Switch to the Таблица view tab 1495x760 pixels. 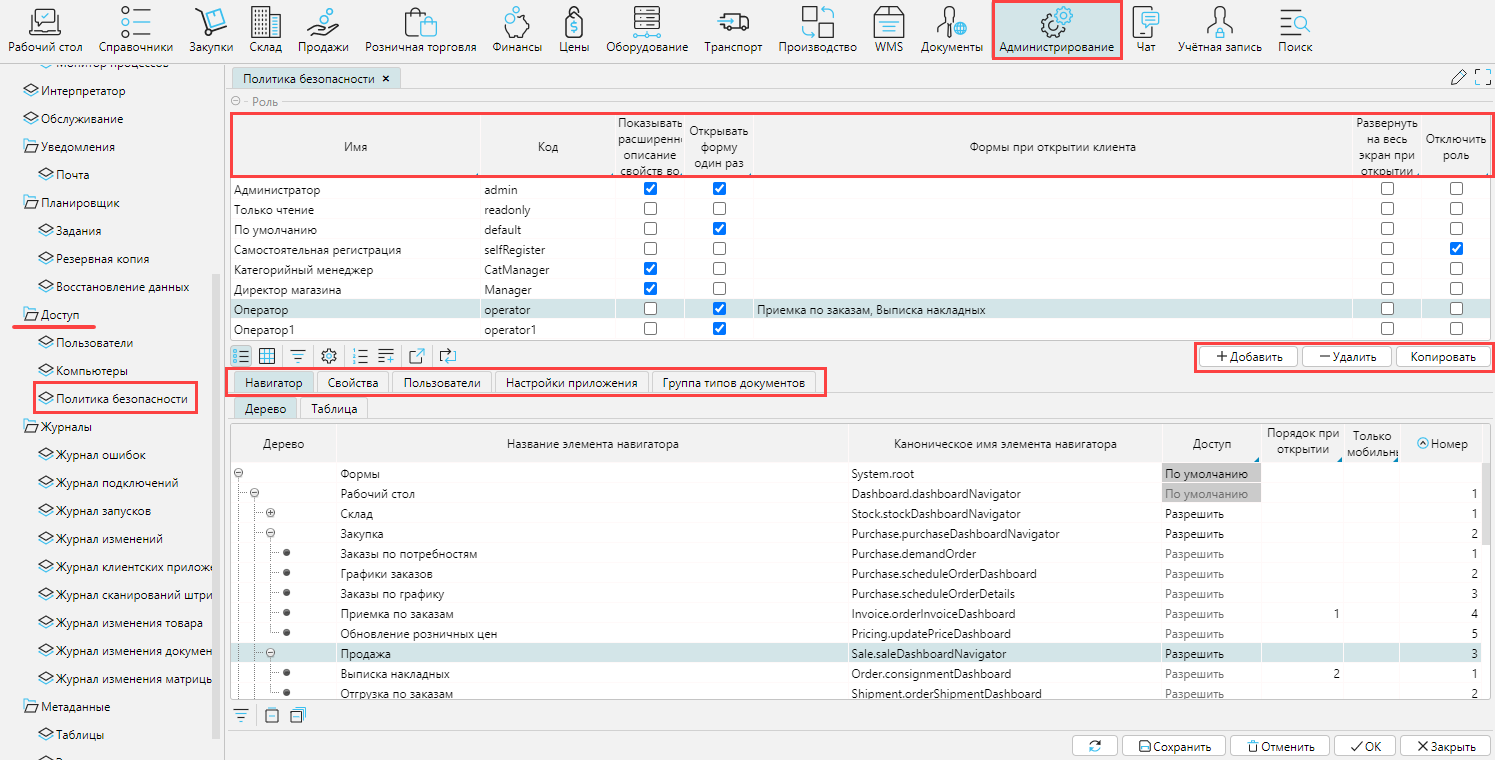click(333, 409)
